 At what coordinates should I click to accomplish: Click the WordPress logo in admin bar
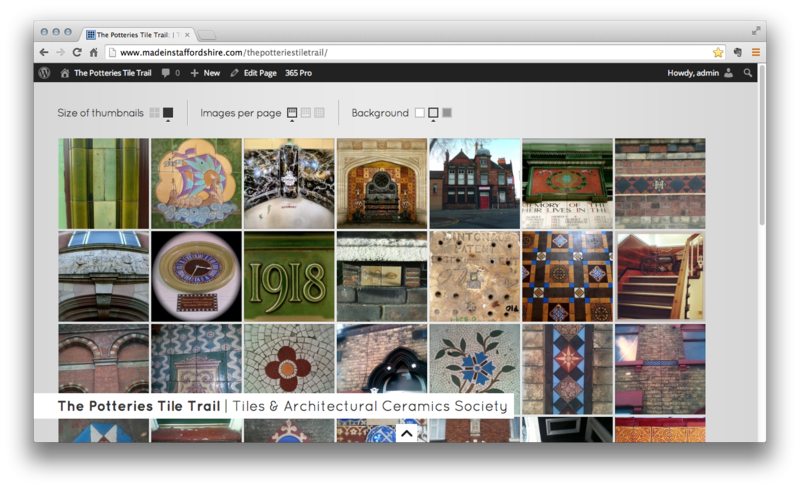(x=44, y=73)
